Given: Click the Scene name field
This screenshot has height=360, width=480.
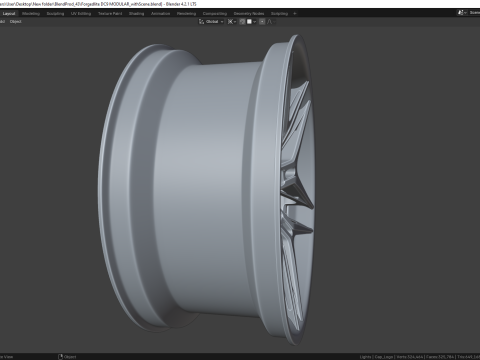Looking at the screenshot, I should pos(474,13).
